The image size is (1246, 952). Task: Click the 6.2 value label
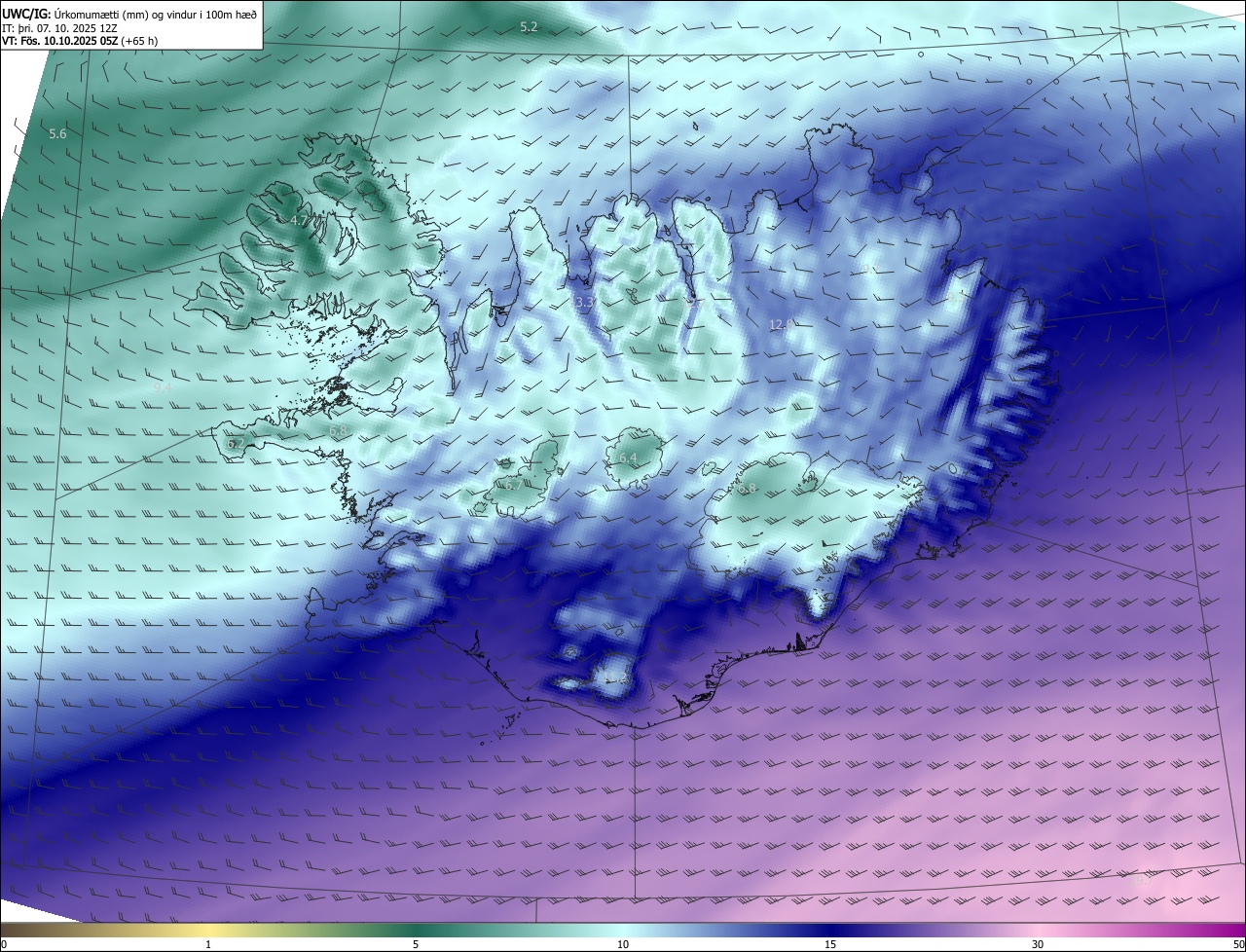point(235,444)
